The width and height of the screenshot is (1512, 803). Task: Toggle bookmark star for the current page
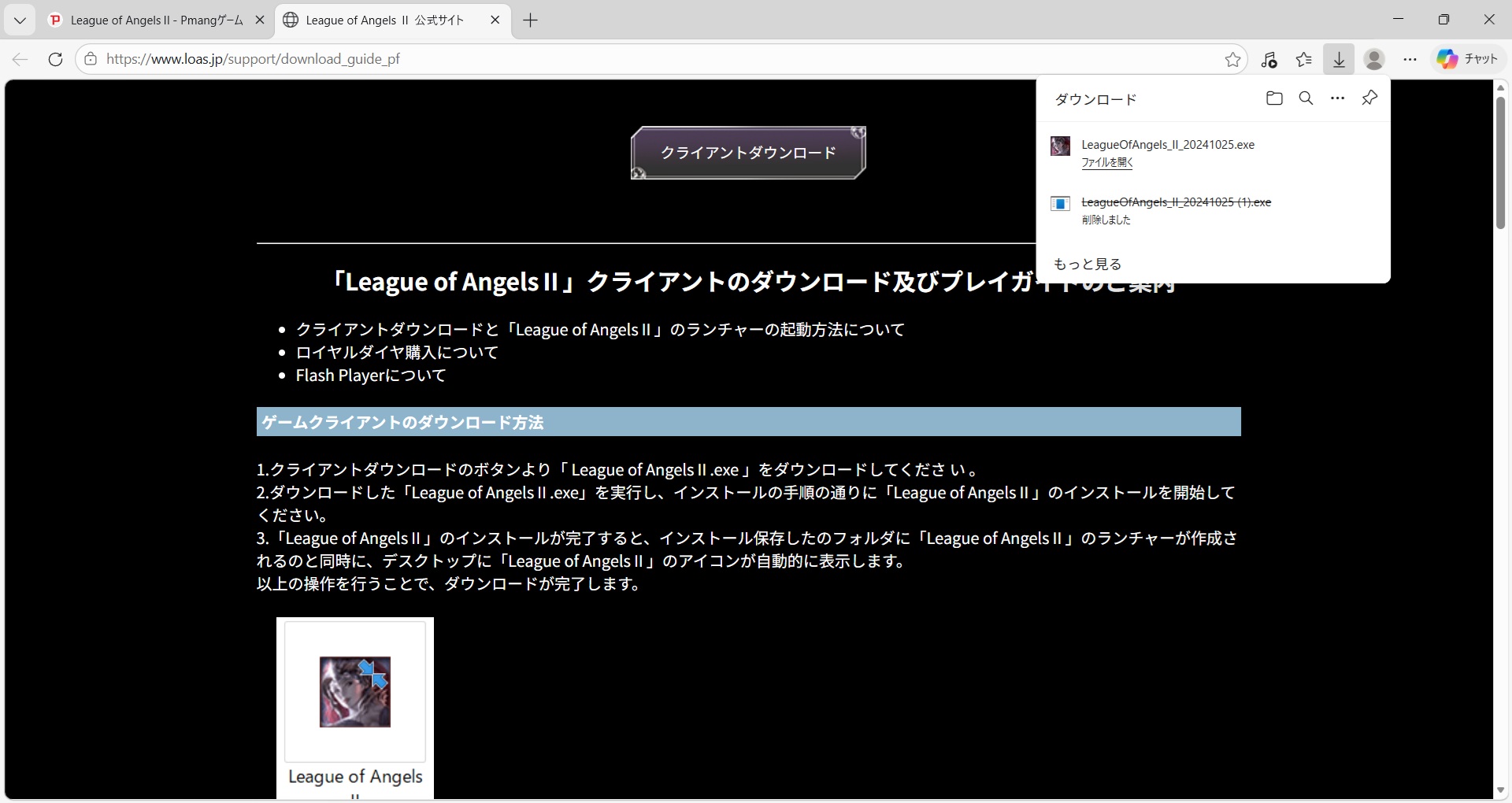[1232, 59]
